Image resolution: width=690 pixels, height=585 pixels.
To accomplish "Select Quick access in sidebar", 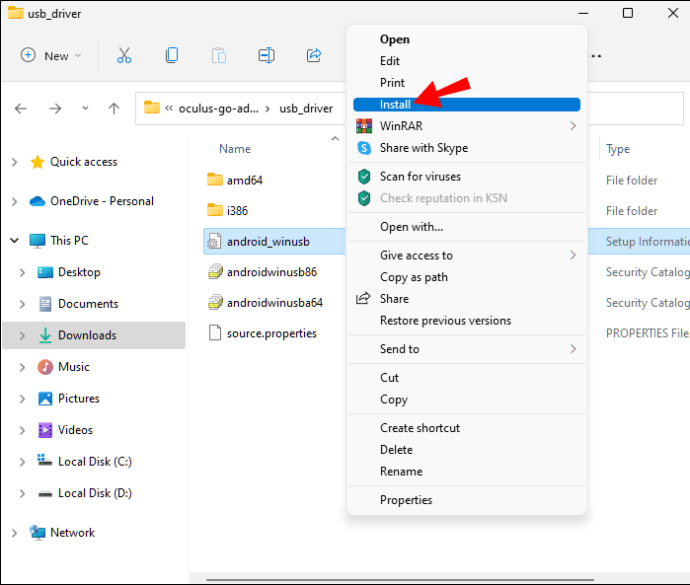I will pos(84,162).
